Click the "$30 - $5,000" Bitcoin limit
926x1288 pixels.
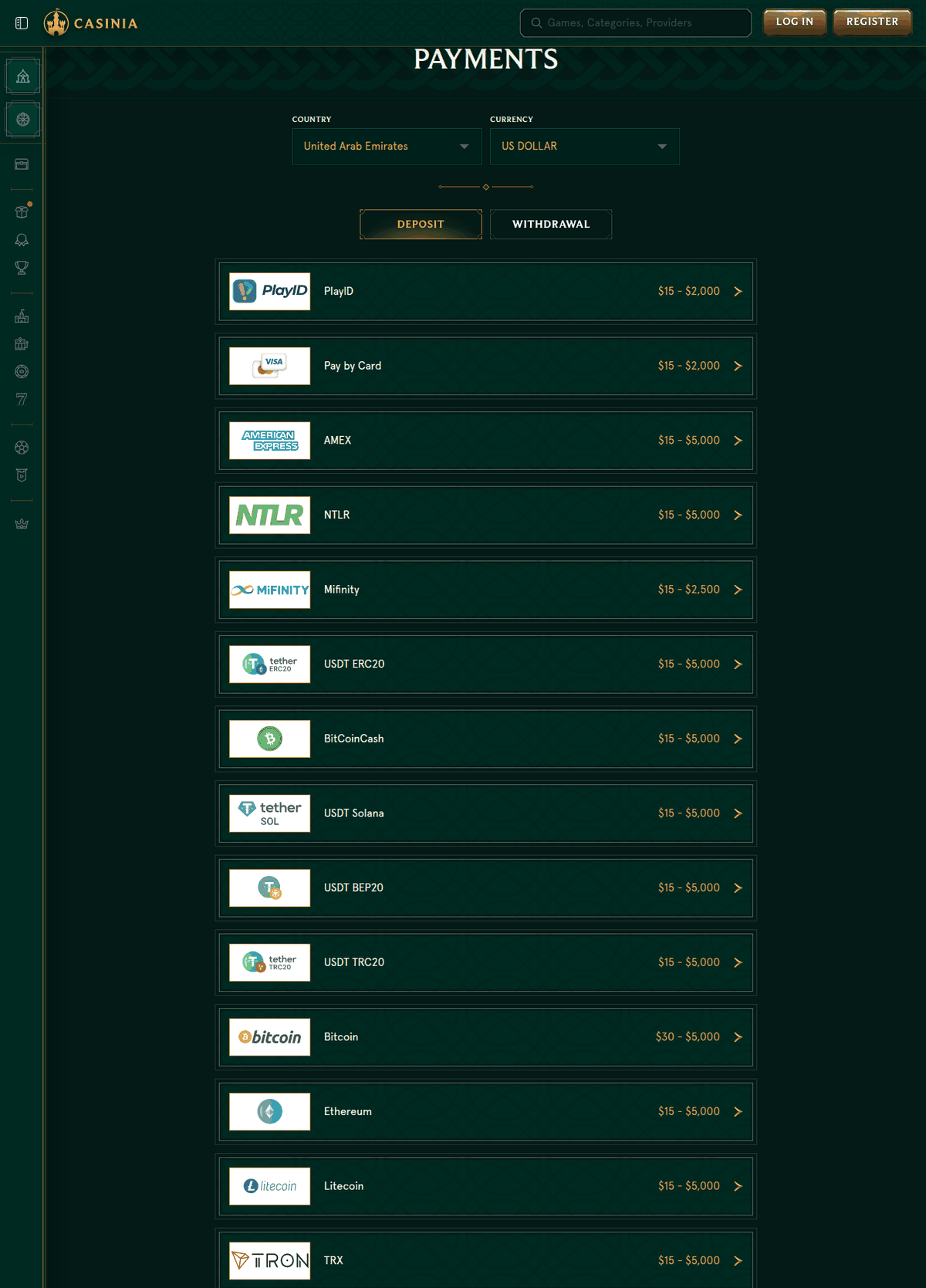(x=688, y=1037)
